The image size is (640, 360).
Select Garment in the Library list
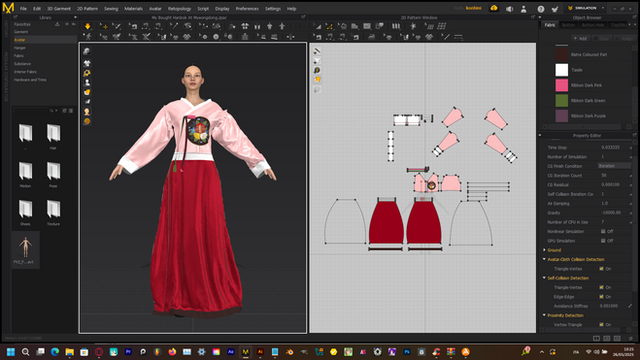(x=21, y=32)
